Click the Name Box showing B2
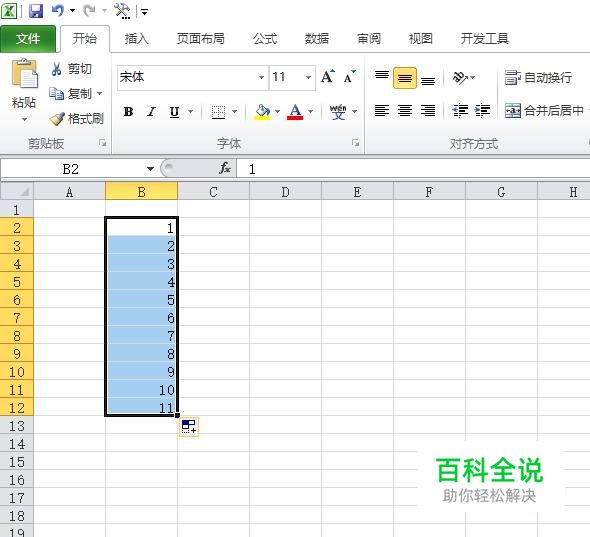The image size is (590, 537). 71,169
